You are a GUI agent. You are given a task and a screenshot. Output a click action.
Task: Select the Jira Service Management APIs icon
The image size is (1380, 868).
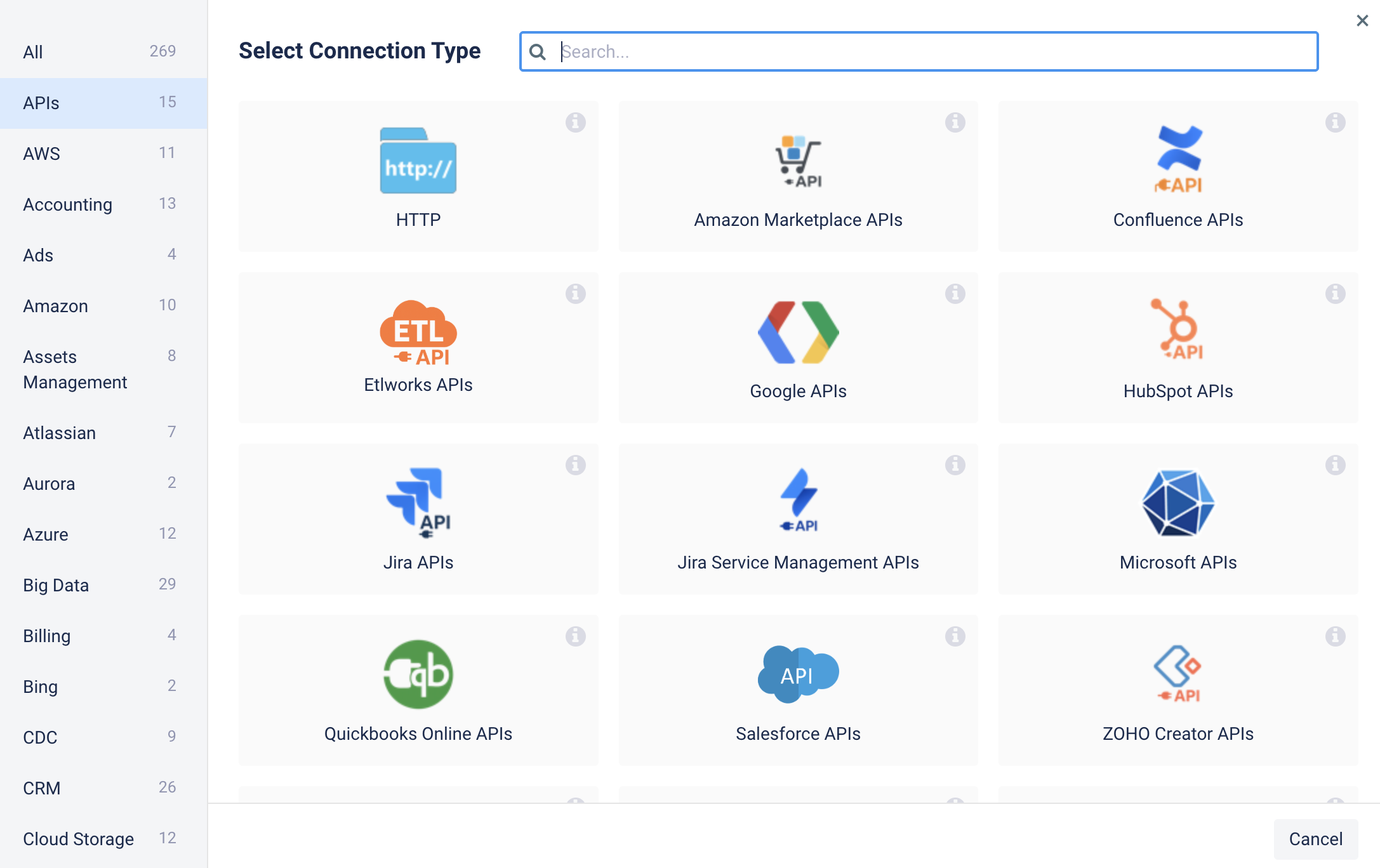(x=798, y=500)
